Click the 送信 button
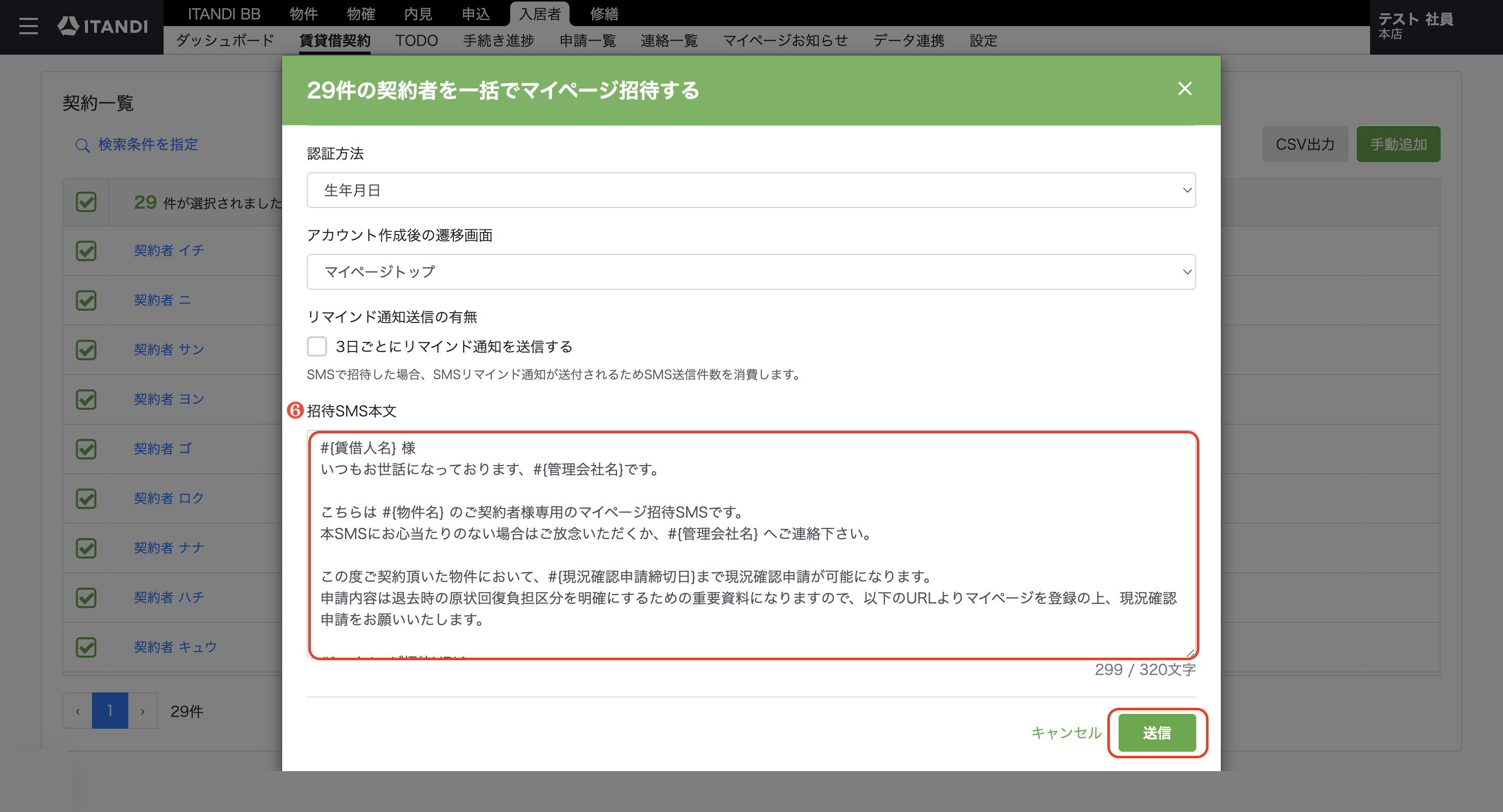Image resolution: width=1503 pixels, height=812 pixels. point(1156,733)
